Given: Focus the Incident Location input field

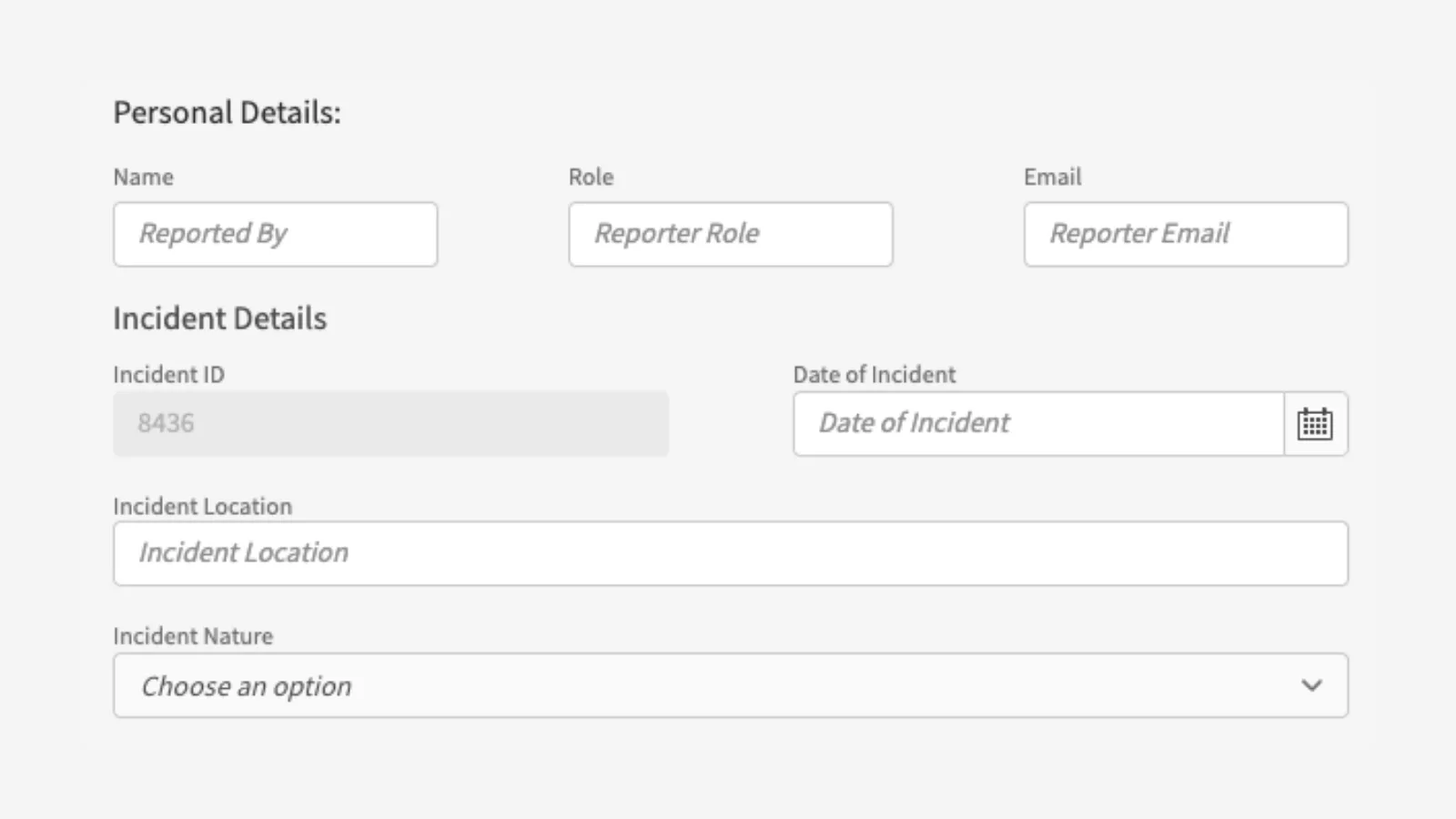Looking at the screenshot, I should click(731, 553).
